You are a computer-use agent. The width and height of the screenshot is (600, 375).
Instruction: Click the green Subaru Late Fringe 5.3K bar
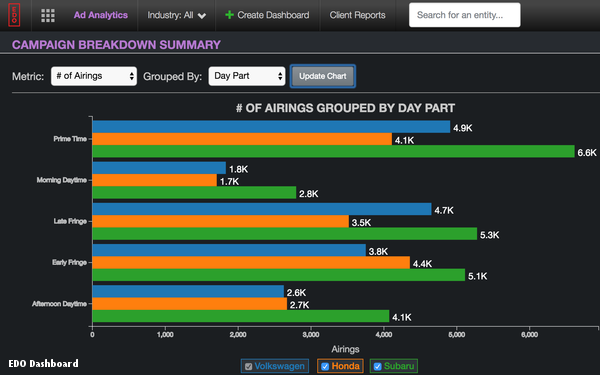click(285, 233)
